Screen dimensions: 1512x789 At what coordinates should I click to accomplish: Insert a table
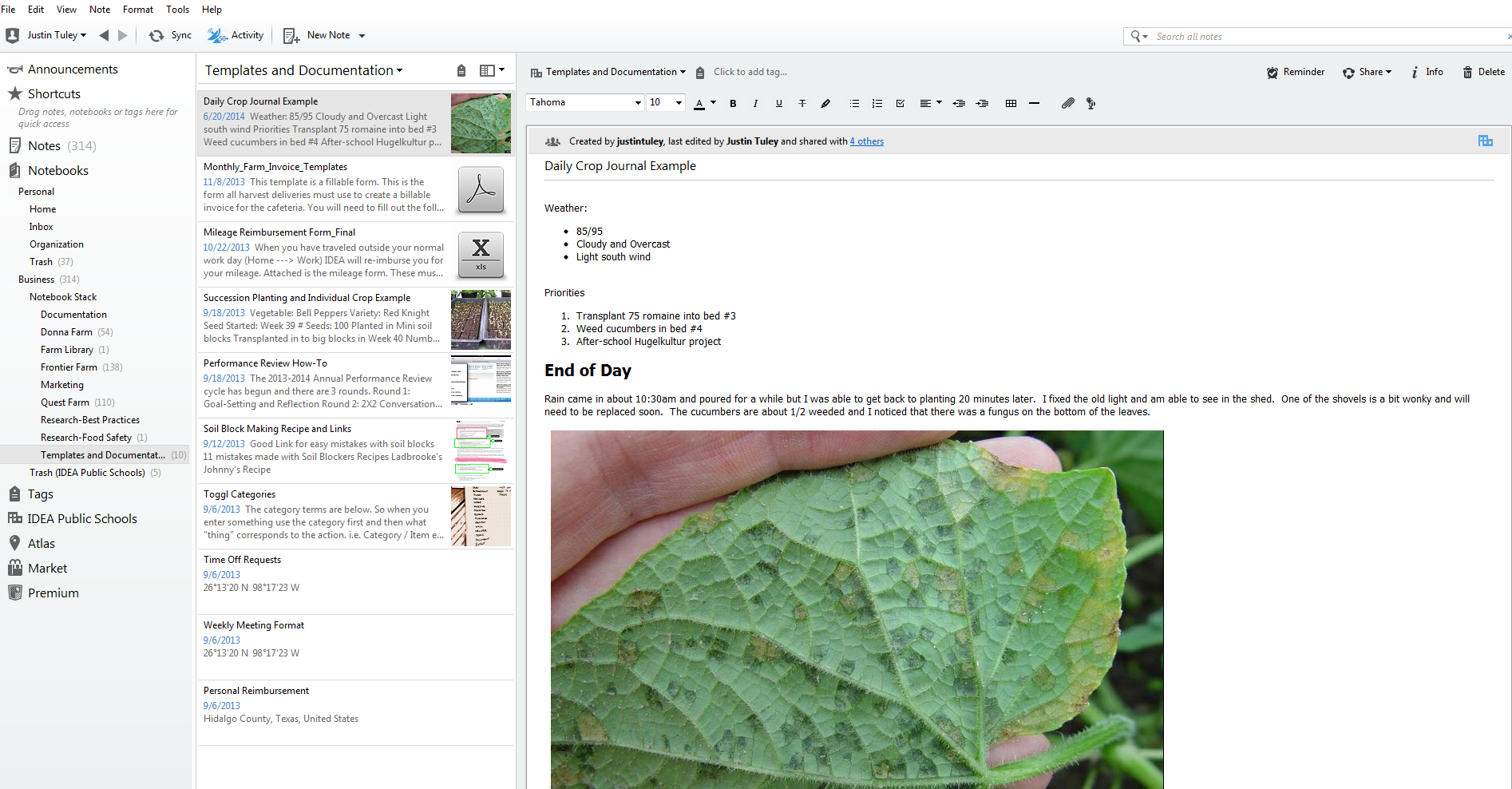(x=1011, y=103)
